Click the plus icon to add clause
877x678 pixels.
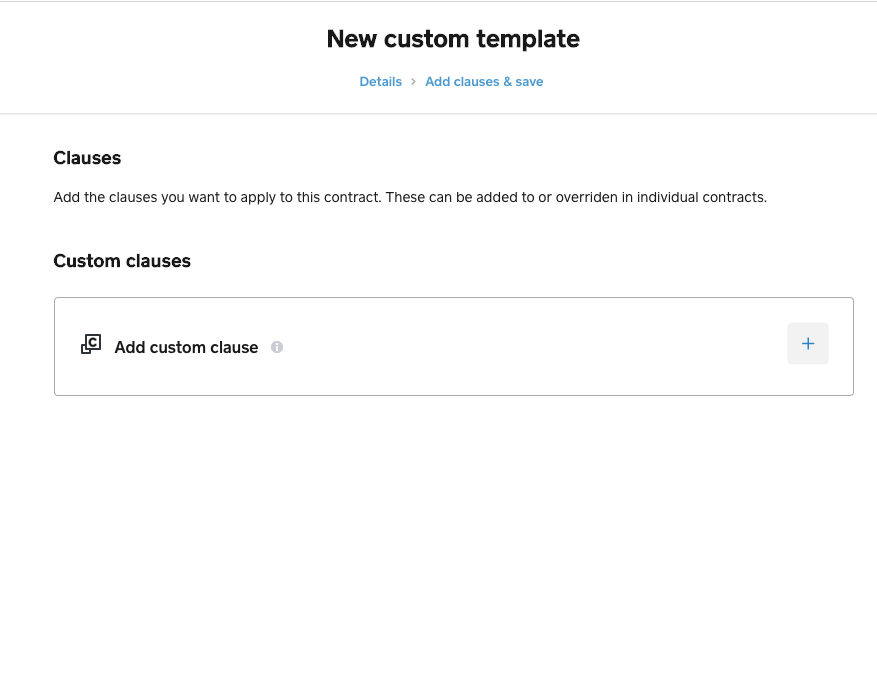pos(808,344)
